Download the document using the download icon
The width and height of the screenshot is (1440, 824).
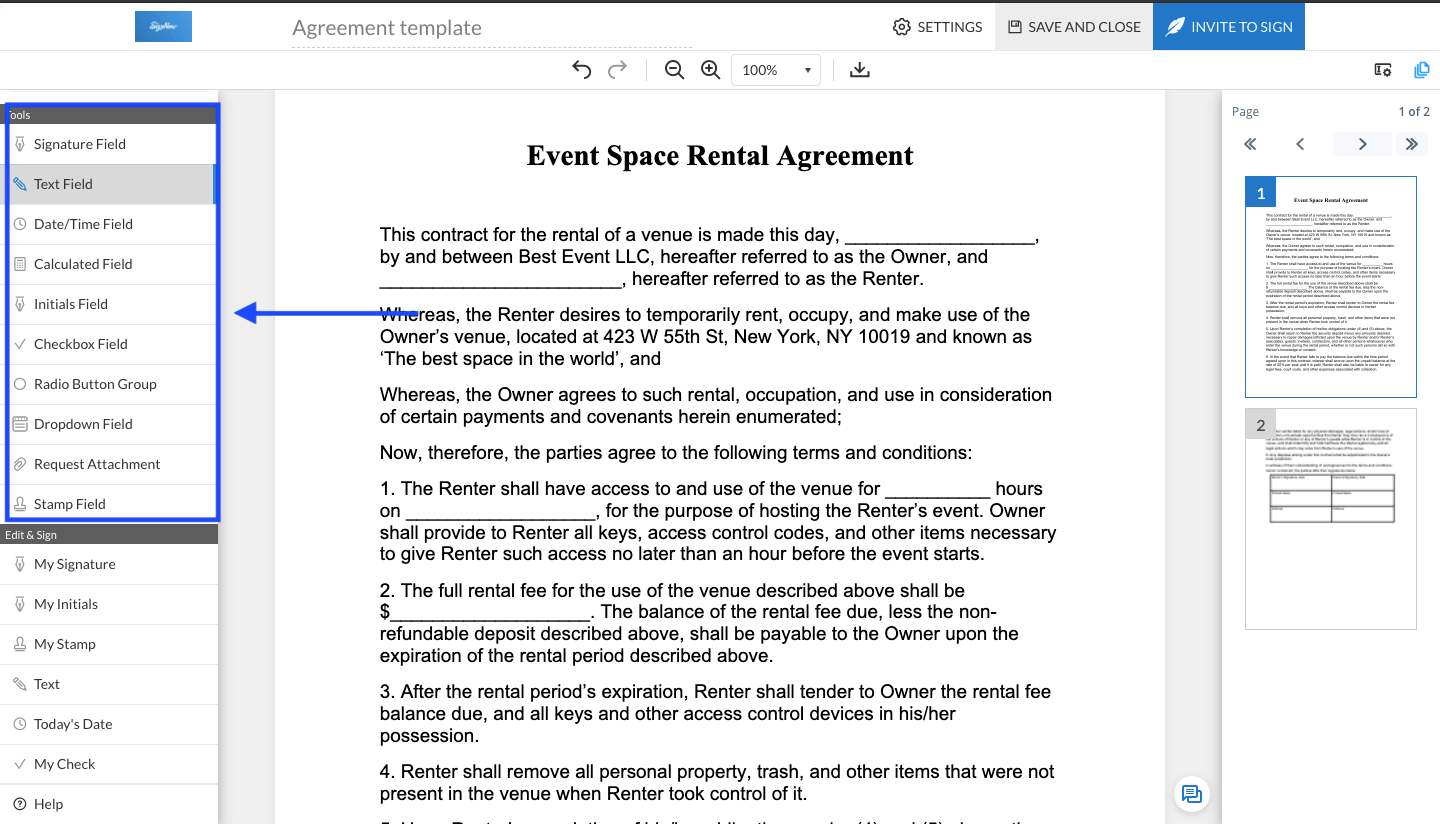tap(859, 70)
